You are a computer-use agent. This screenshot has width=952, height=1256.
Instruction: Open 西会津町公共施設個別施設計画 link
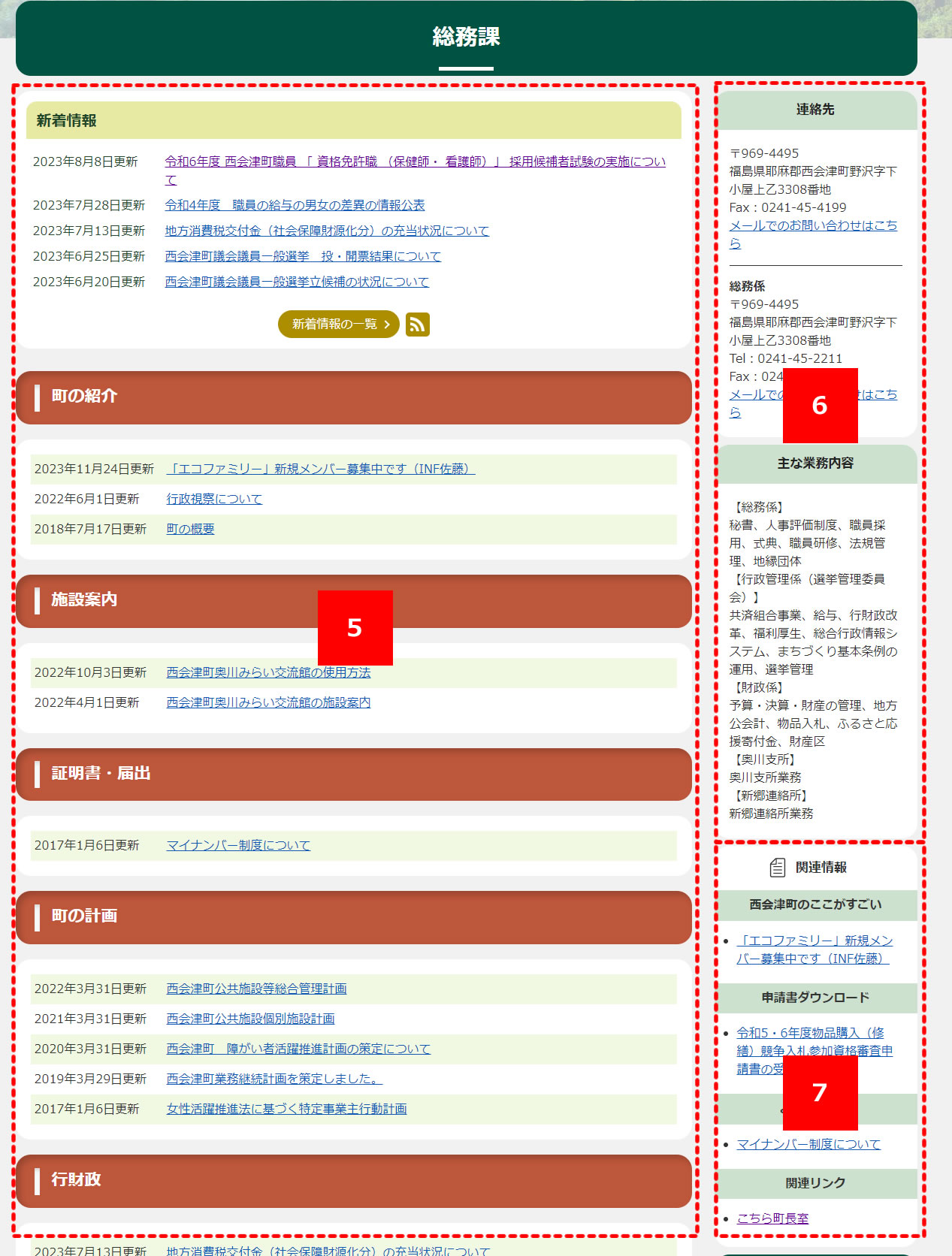tap(250, 1019)
